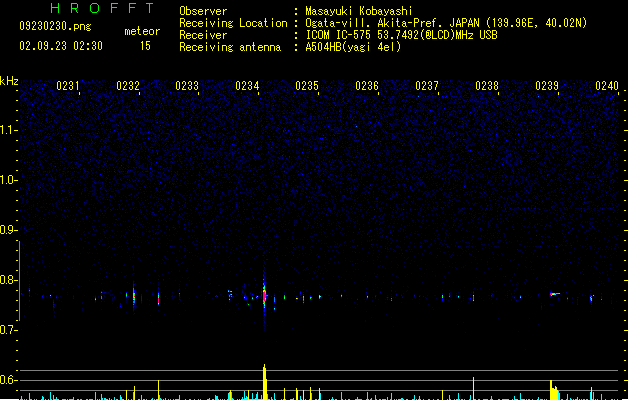Click the 0.8 kHz frequency label
The height and width of the screenshot is (400, 629).
point(8,280)
